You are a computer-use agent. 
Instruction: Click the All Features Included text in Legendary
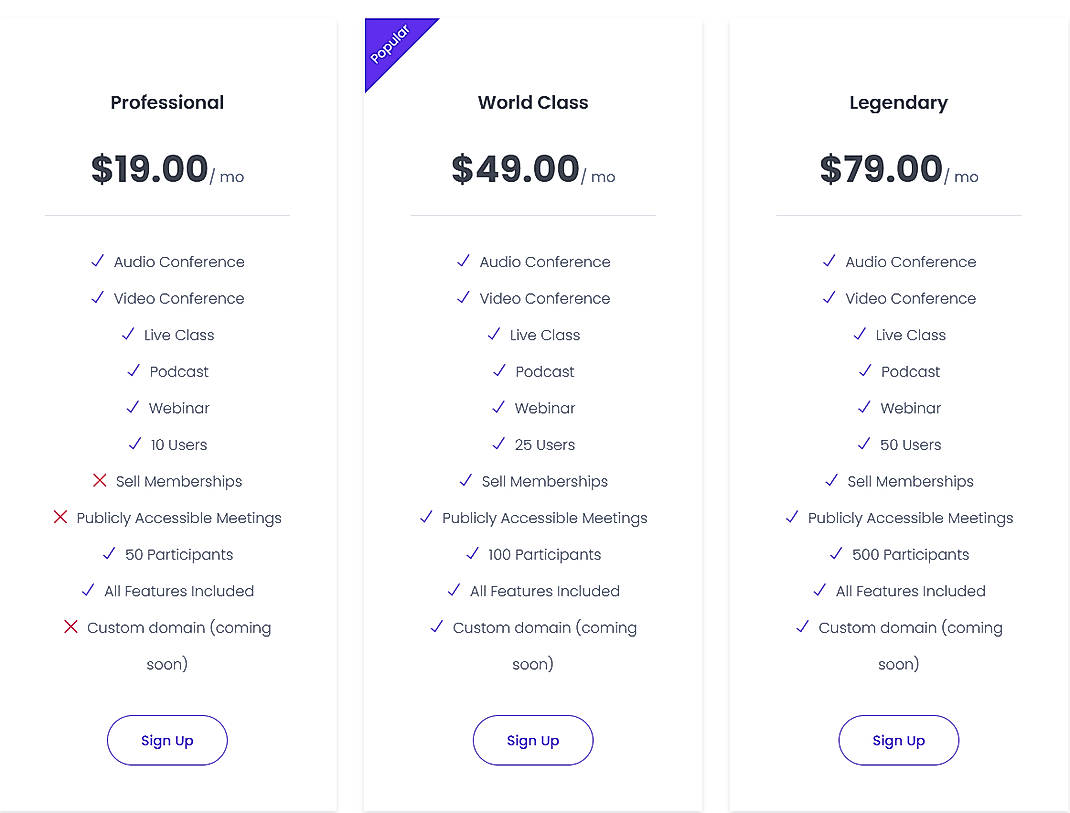[x=910, y=591]
